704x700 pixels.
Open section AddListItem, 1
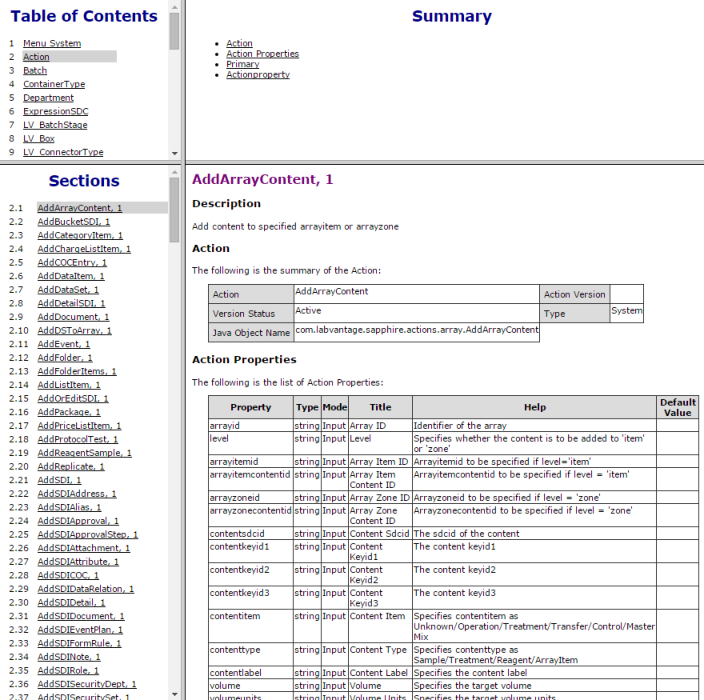(69, 385)
